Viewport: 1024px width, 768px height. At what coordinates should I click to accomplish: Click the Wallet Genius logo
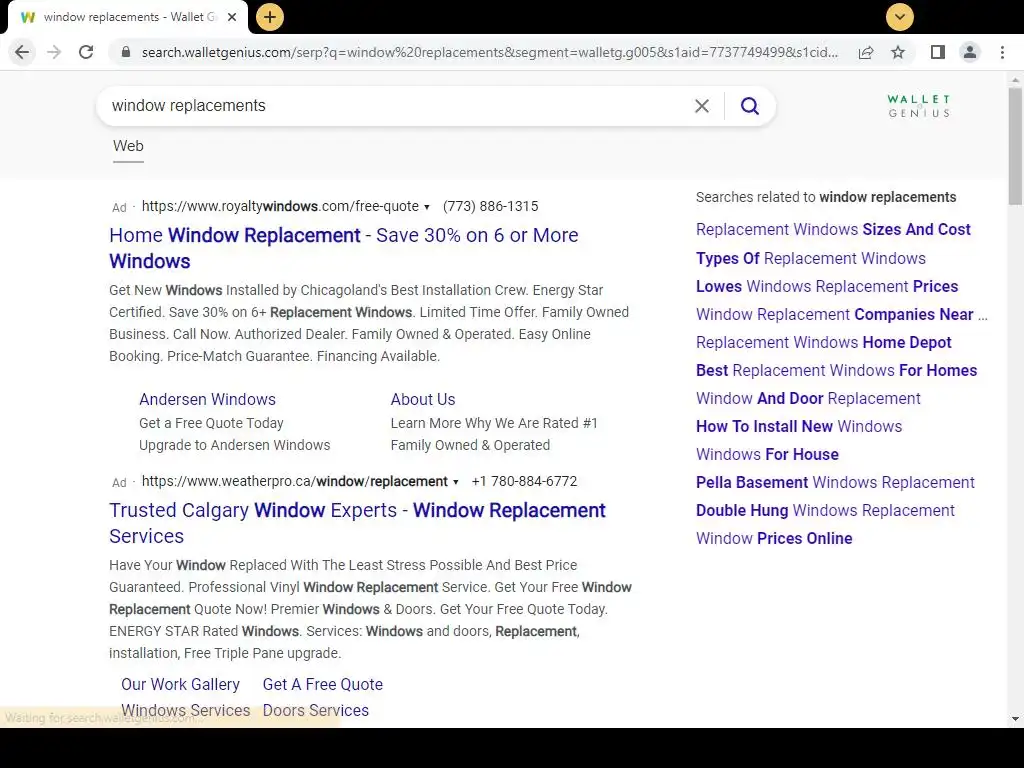coord(919,106)
